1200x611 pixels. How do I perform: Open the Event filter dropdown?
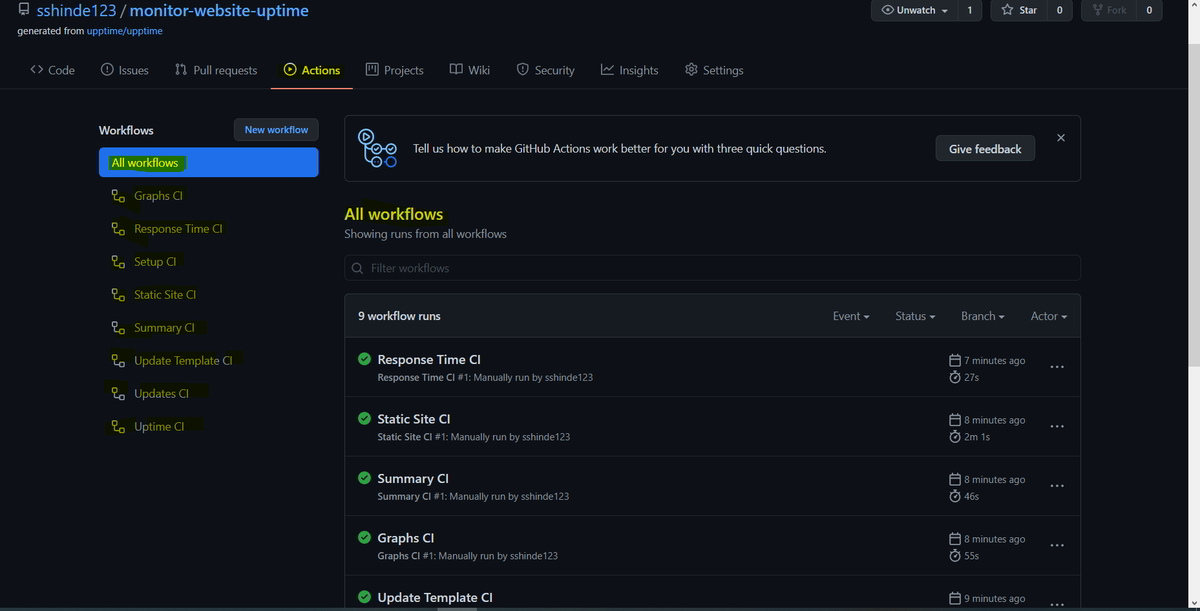(850, 315)
